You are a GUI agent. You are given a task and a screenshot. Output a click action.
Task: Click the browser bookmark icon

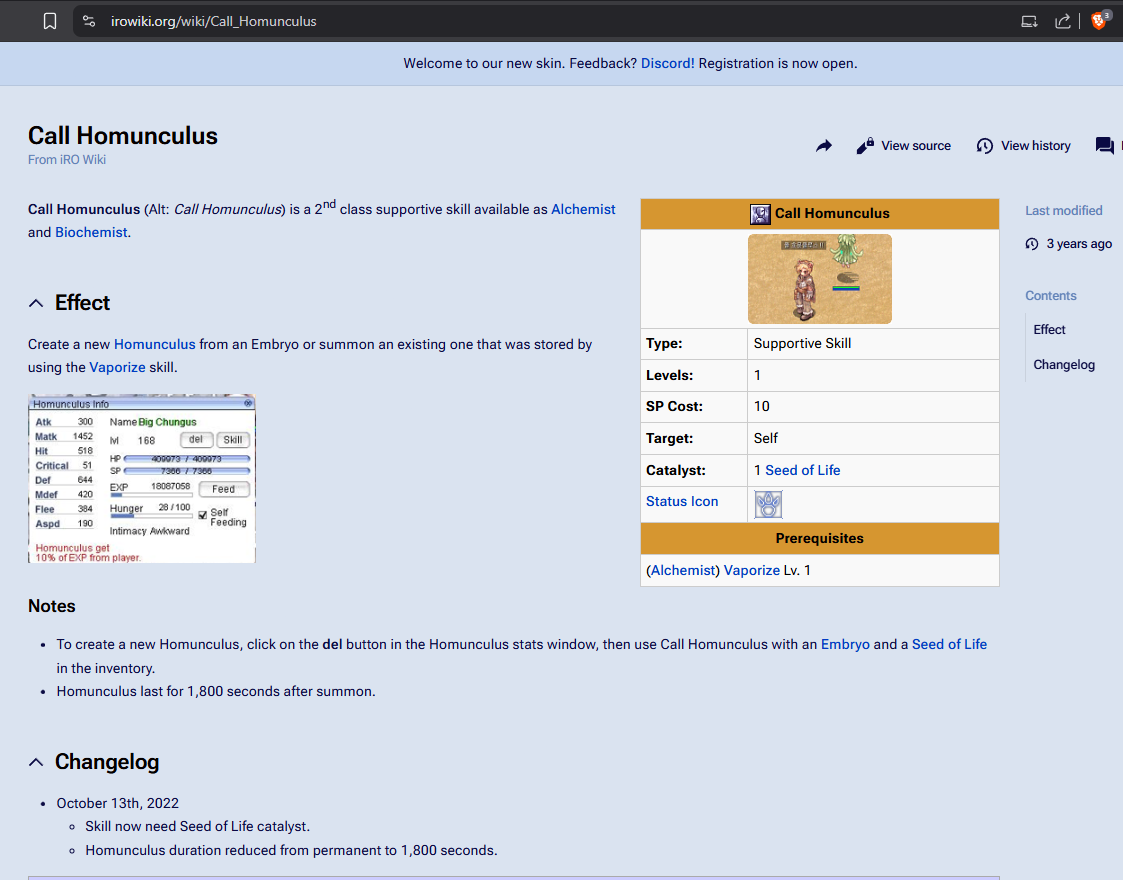pyautogui.click(x=50, y=21)
